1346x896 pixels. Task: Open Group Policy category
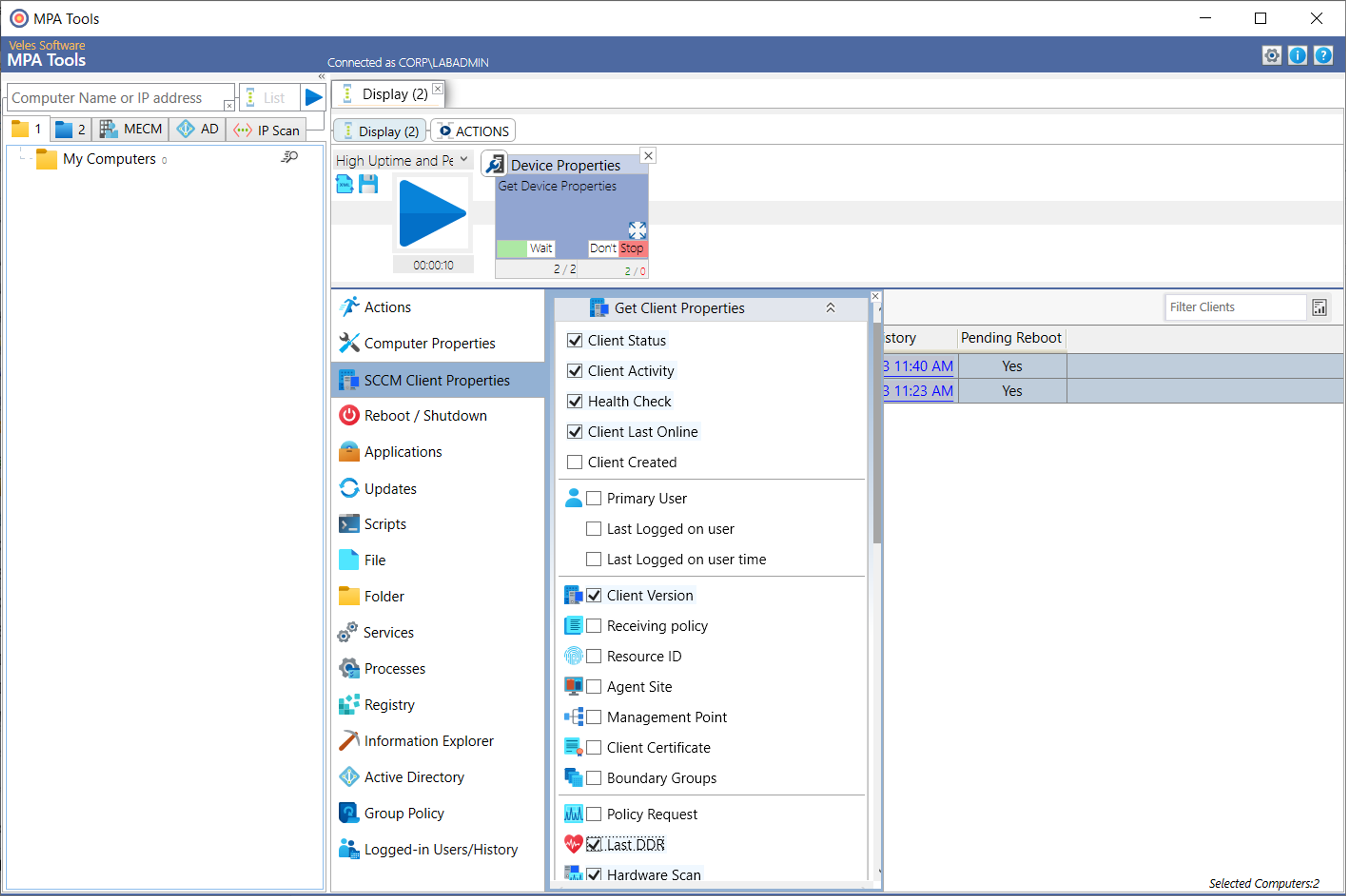click(x=437, y=813)
